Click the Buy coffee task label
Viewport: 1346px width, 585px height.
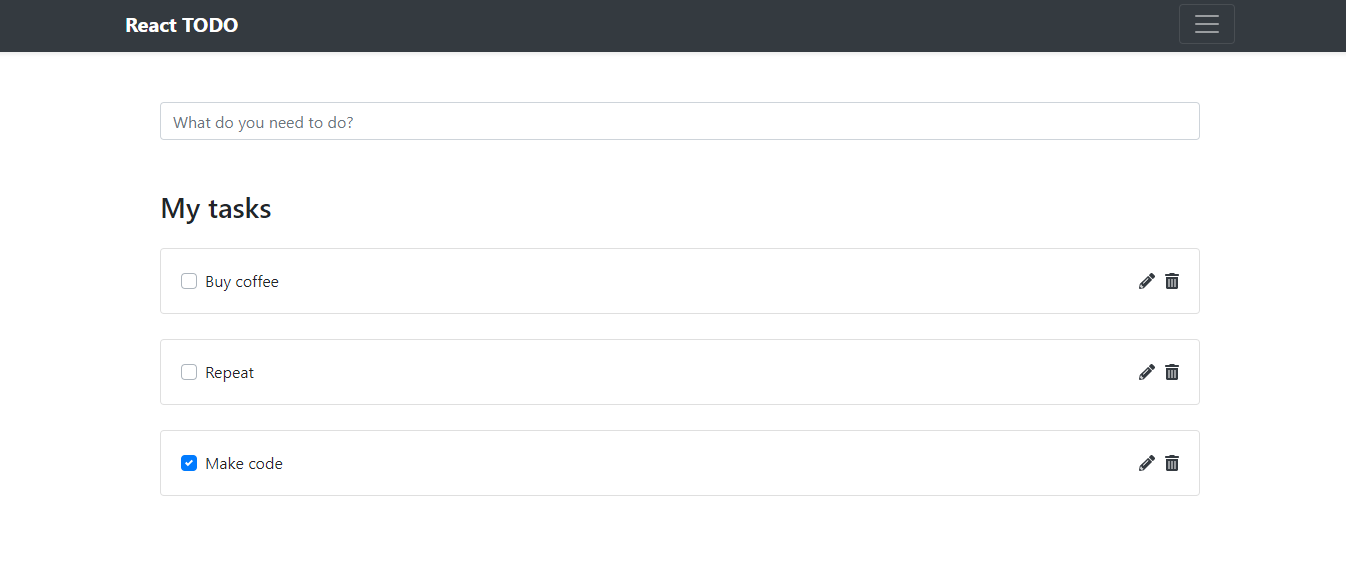tap(241, 281)
